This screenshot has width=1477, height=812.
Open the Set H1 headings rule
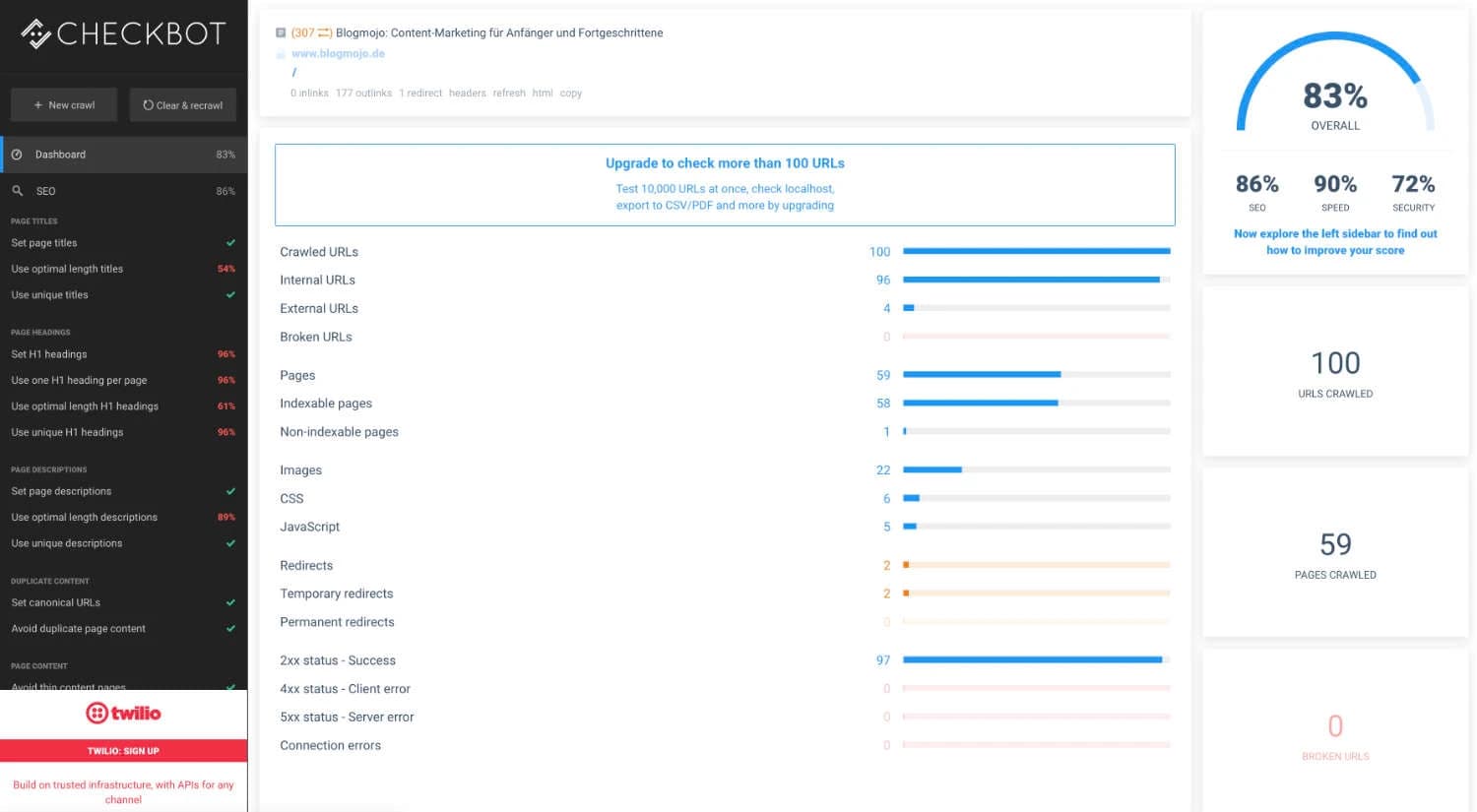[x=49, y=354]
